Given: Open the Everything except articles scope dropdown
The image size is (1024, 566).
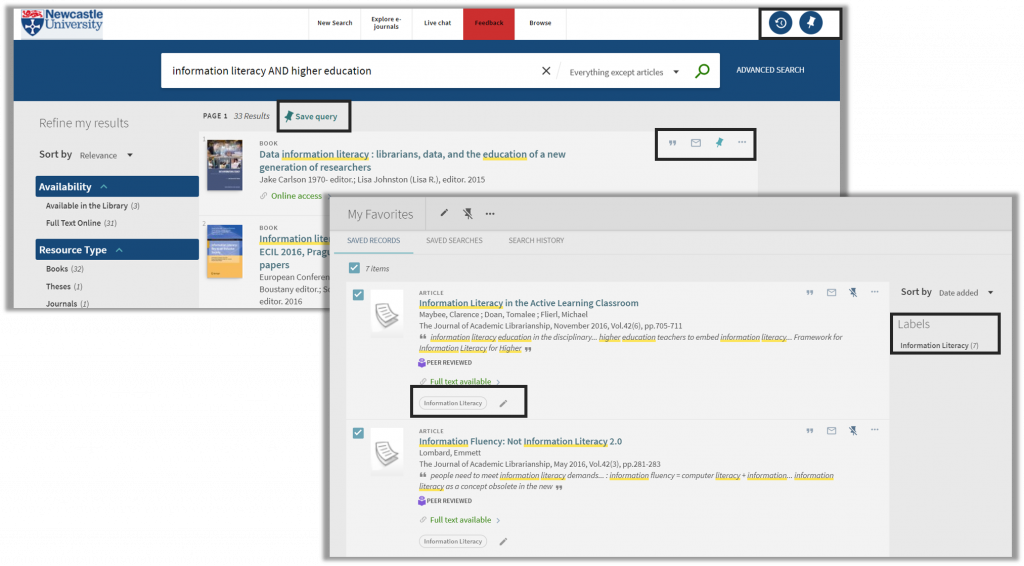Looking at the screenshot, I should pyautogui.click(x=623, y=72).
